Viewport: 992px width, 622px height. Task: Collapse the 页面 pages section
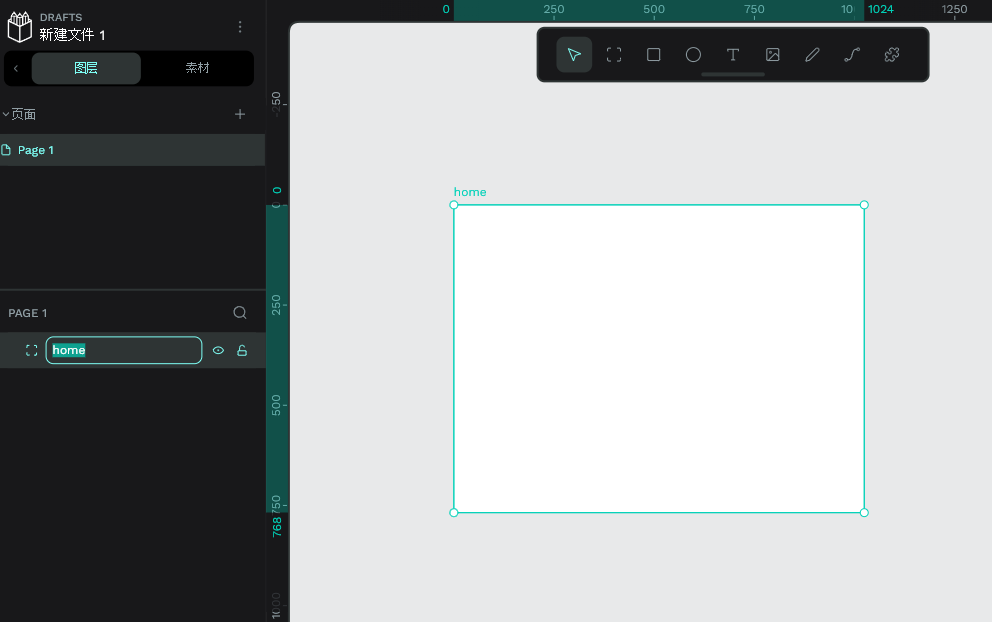[6, 115]
